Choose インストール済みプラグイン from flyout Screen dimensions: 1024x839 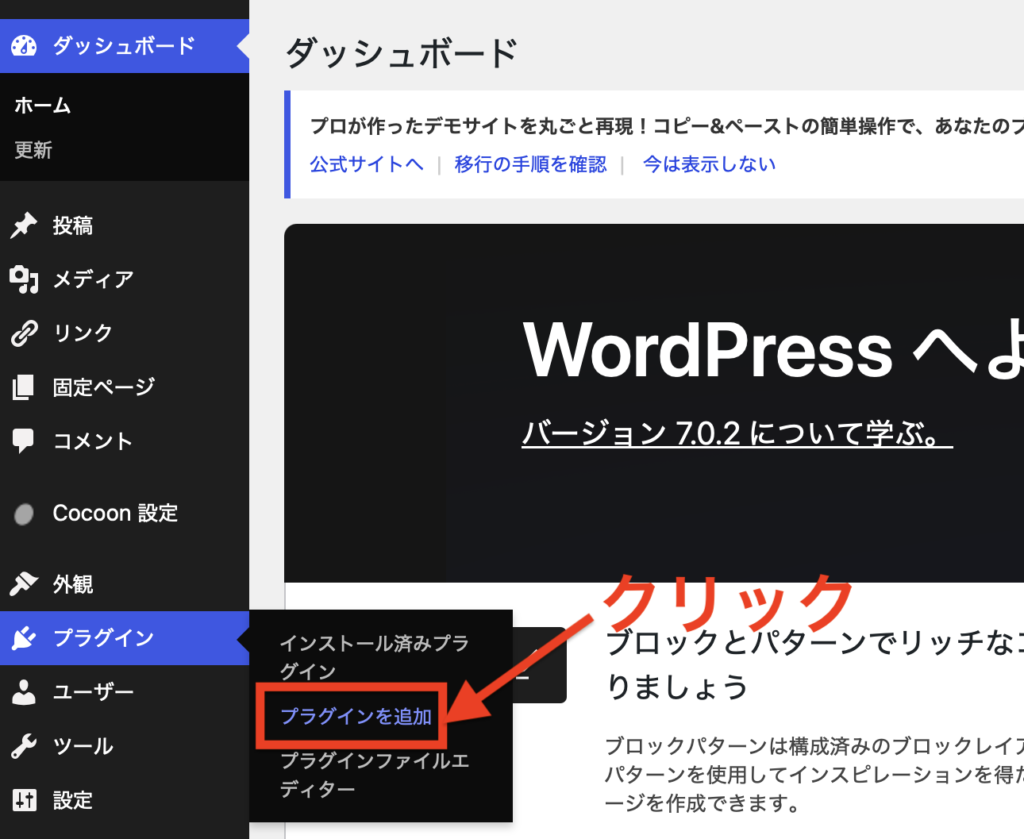click(x=374, y=657)
